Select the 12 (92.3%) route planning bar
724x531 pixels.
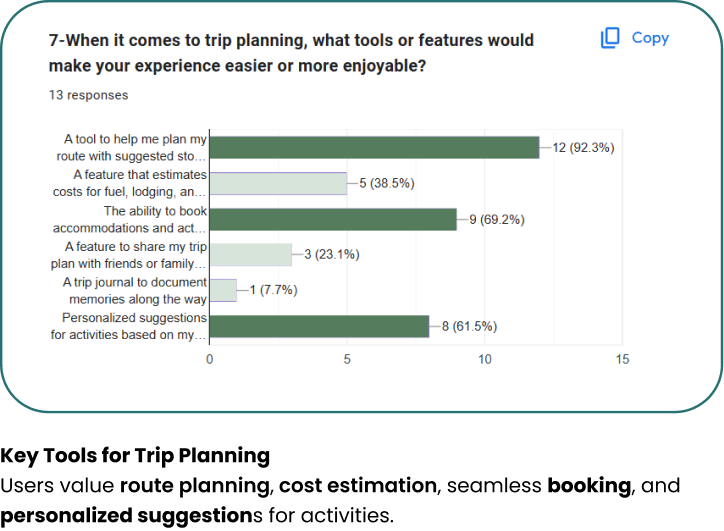tap(374, 148)
